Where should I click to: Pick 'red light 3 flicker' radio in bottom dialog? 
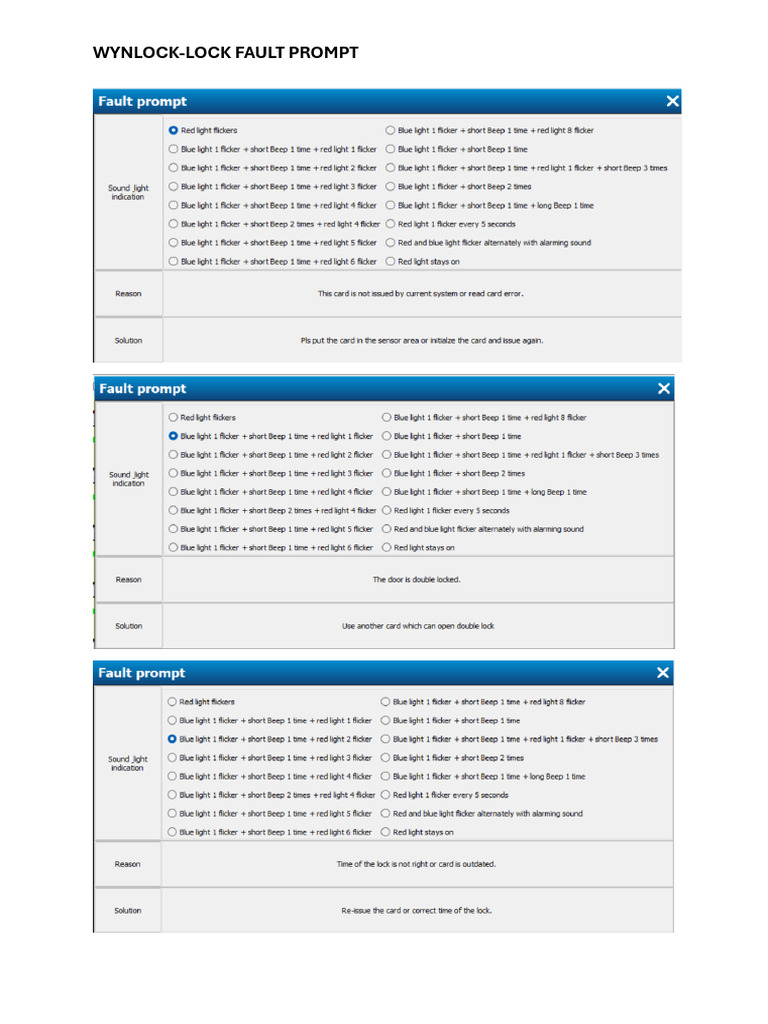(x=172, y=758)
